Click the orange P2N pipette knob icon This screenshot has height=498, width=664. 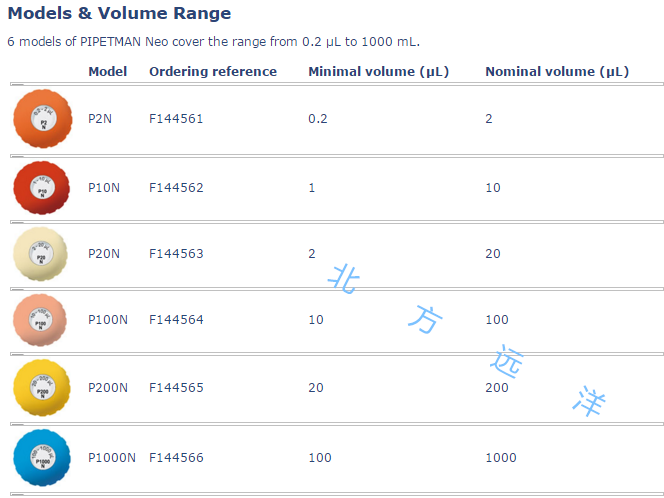point(43,119)
